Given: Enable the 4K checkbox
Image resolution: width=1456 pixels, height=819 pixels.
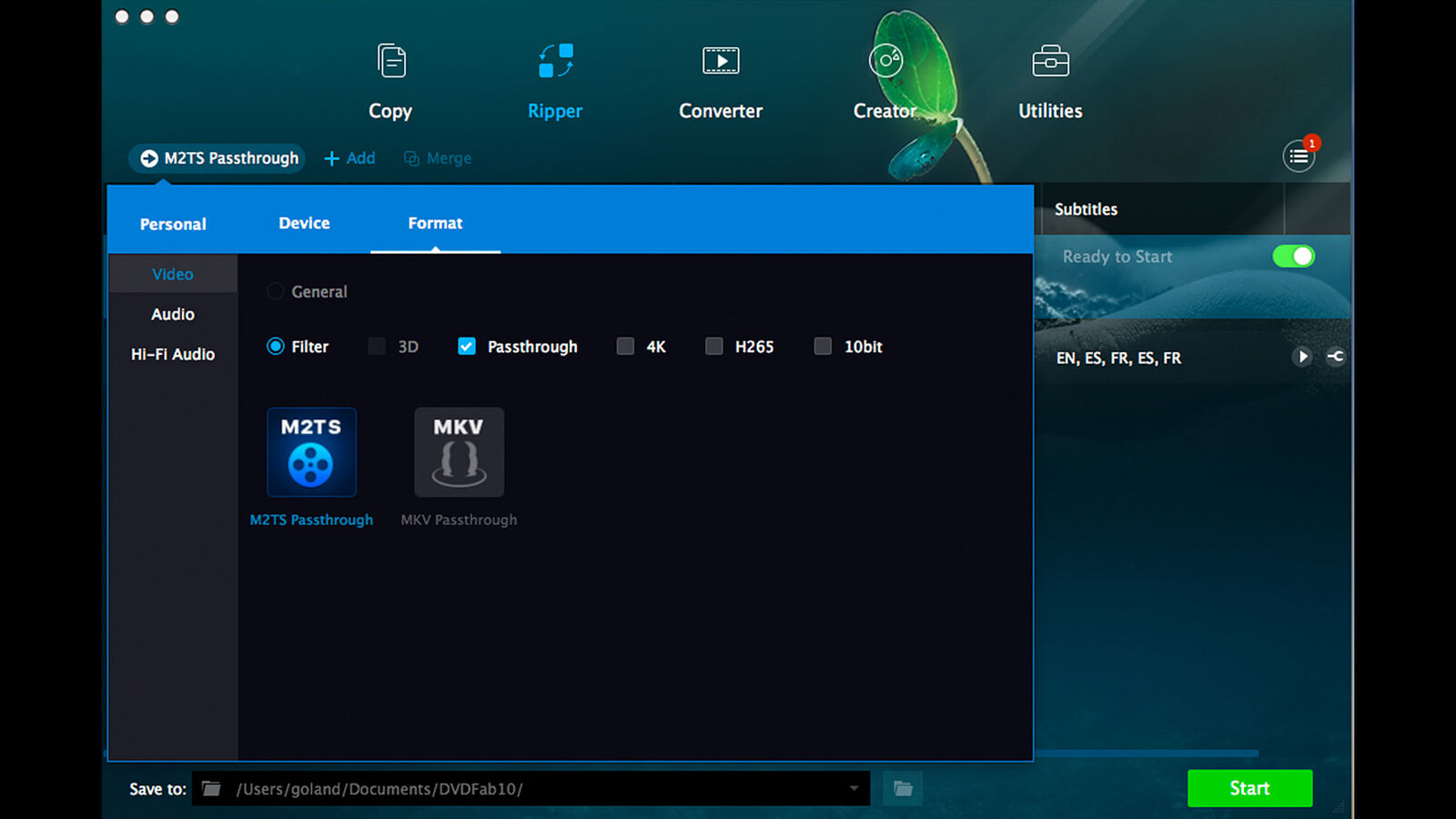Looking at the screenshot, I should tap(625, 346).
